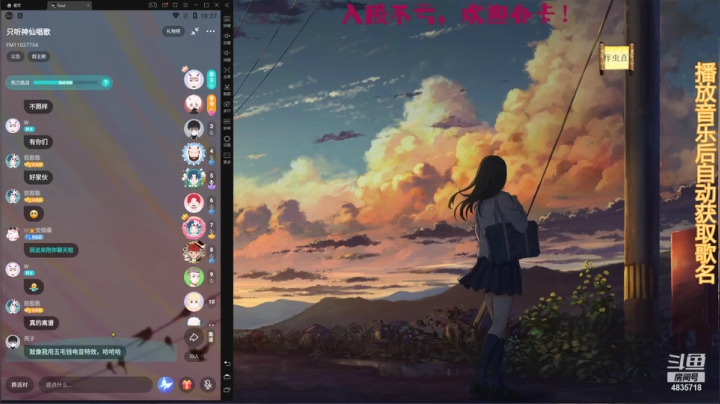Open the chat avatar of user 壳子
This screenshot has height=404, width=720.
click(13, 341)
